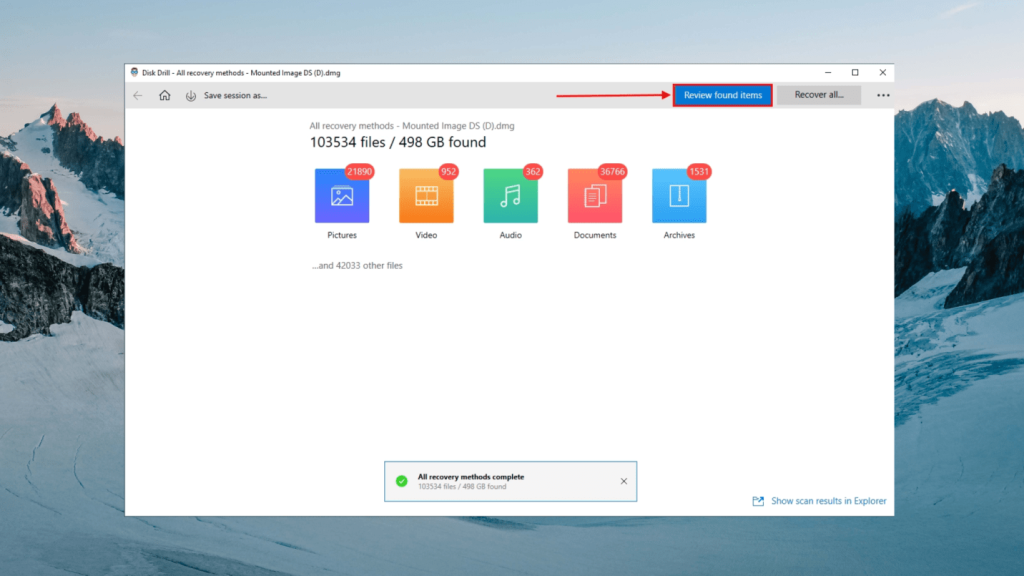Open the Archives category tile

pyautogui.click(x=679, y=197)
